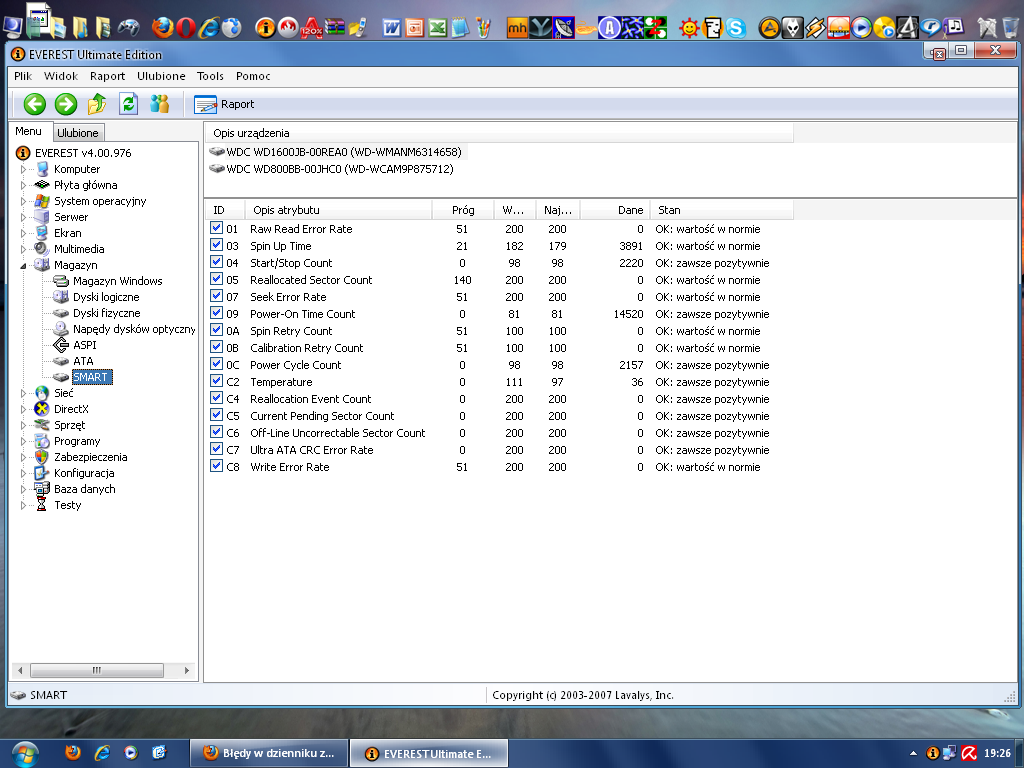Expand the Sprzęt tree node arrow

pyautogui.click(x=24, y=425)
